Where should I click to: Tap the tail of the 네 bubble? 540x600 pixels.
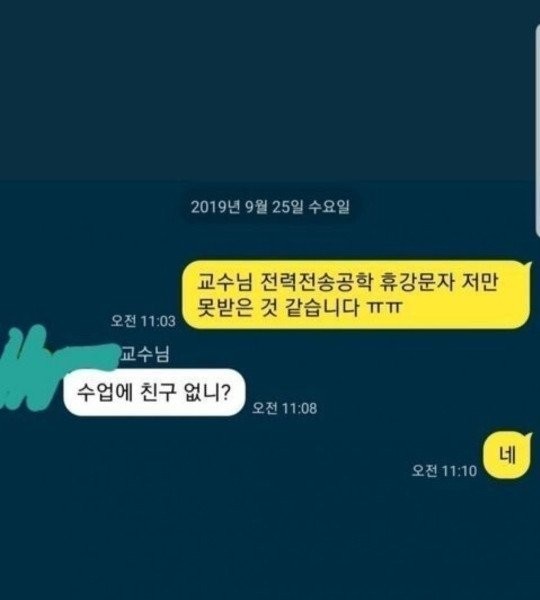point(529,435)
